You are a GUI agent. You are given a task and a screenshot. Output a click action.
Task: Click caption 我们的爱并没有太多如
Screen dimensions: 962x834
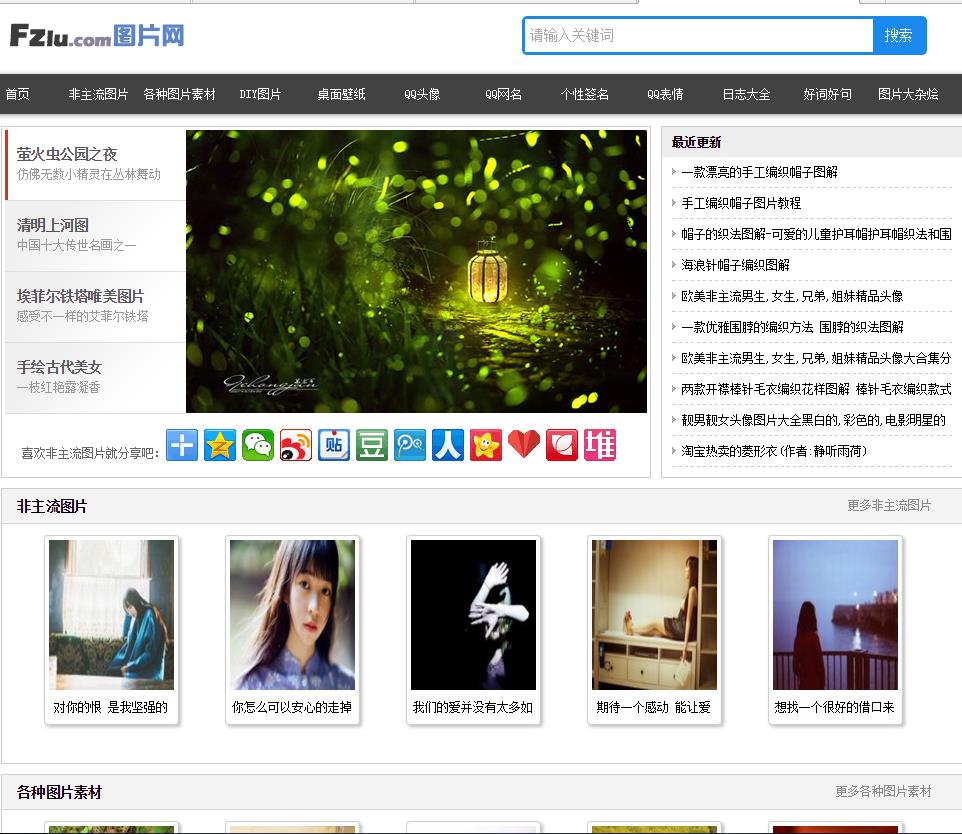(472, 708)
